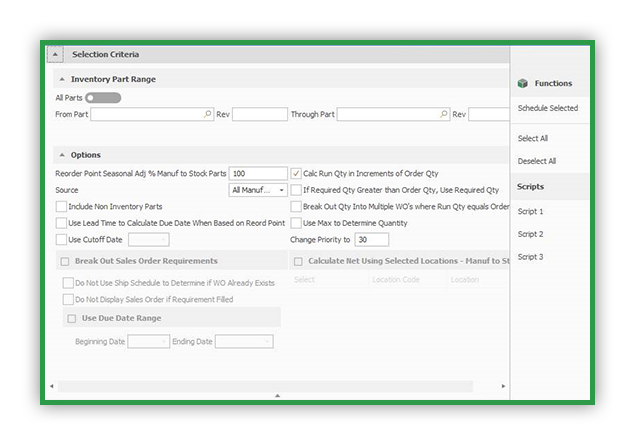Open the Beginning Date dropdown
635x445 pixels.
(164, 342)
